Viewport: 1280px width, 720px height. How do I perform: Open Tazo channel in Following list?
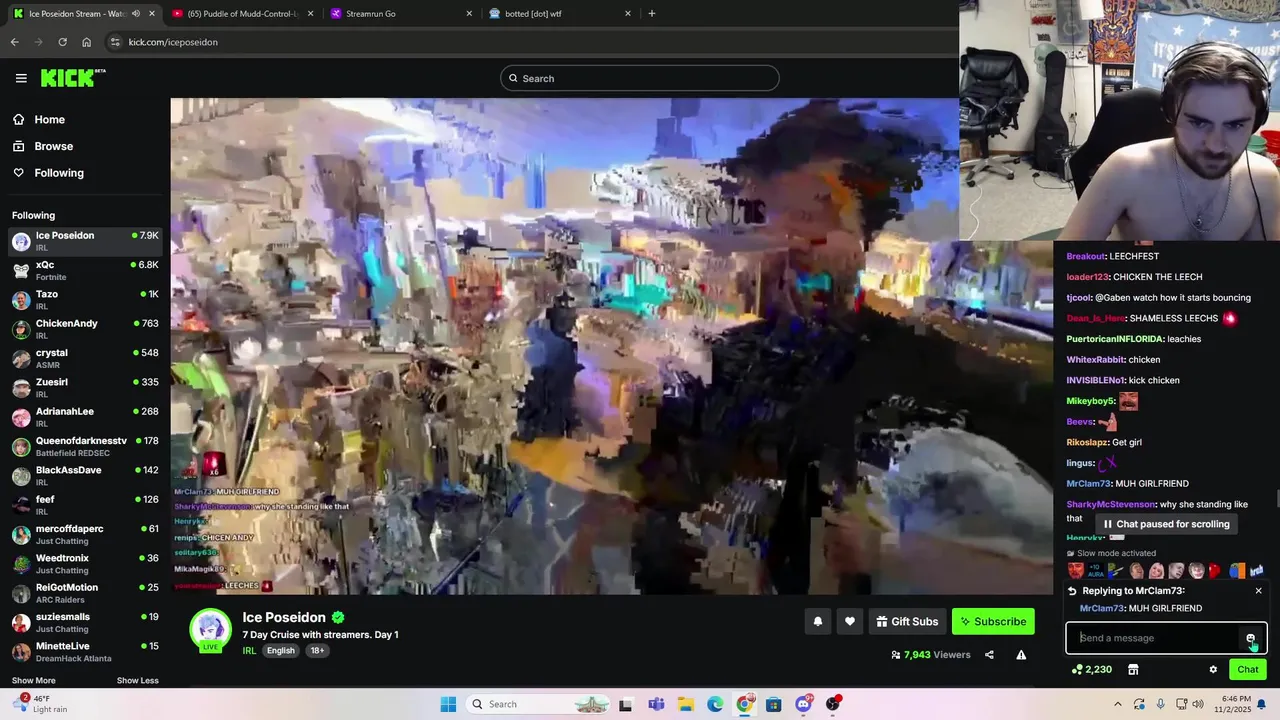click(x=85, y=300)
